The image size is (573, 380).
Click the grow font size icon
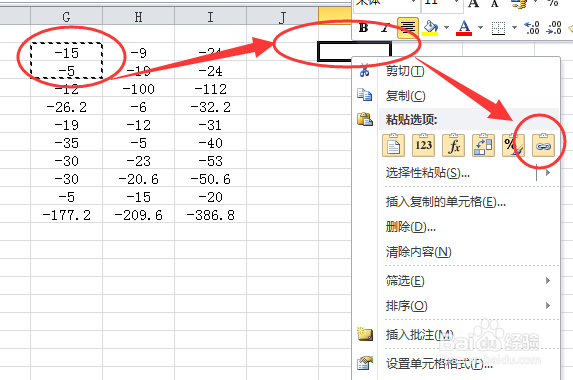tap(474, 4)
